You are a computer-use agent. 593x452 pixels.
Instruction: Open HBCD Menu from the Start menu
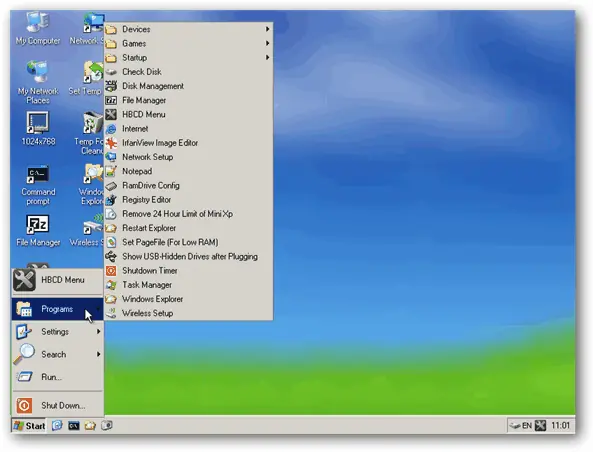click(x=57, y=280)
